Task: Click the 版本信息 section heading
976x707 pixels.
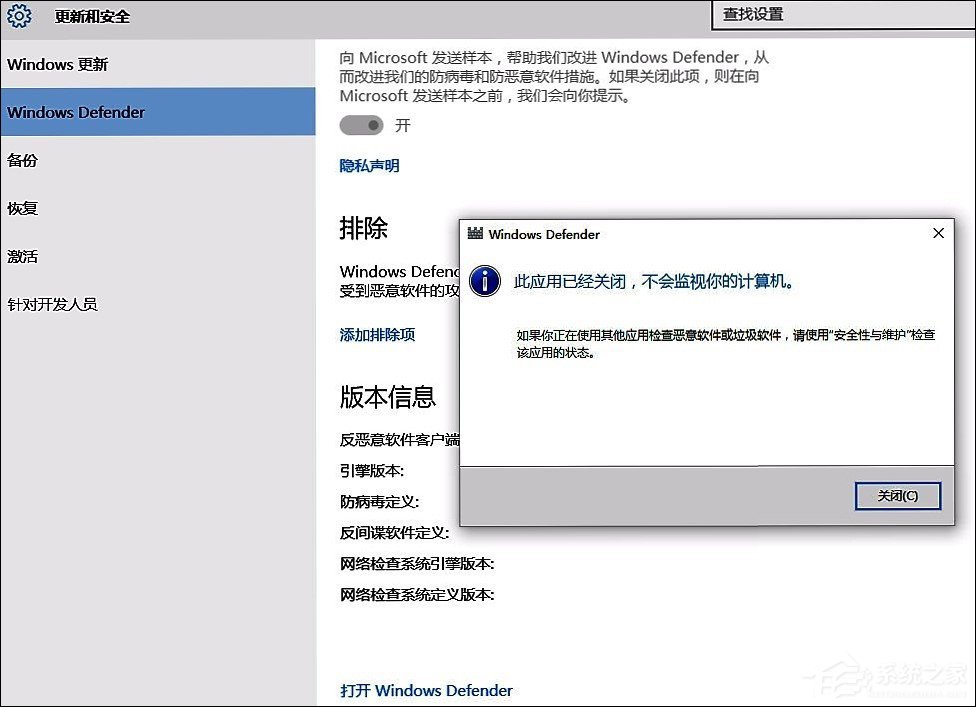Action: 387,398
